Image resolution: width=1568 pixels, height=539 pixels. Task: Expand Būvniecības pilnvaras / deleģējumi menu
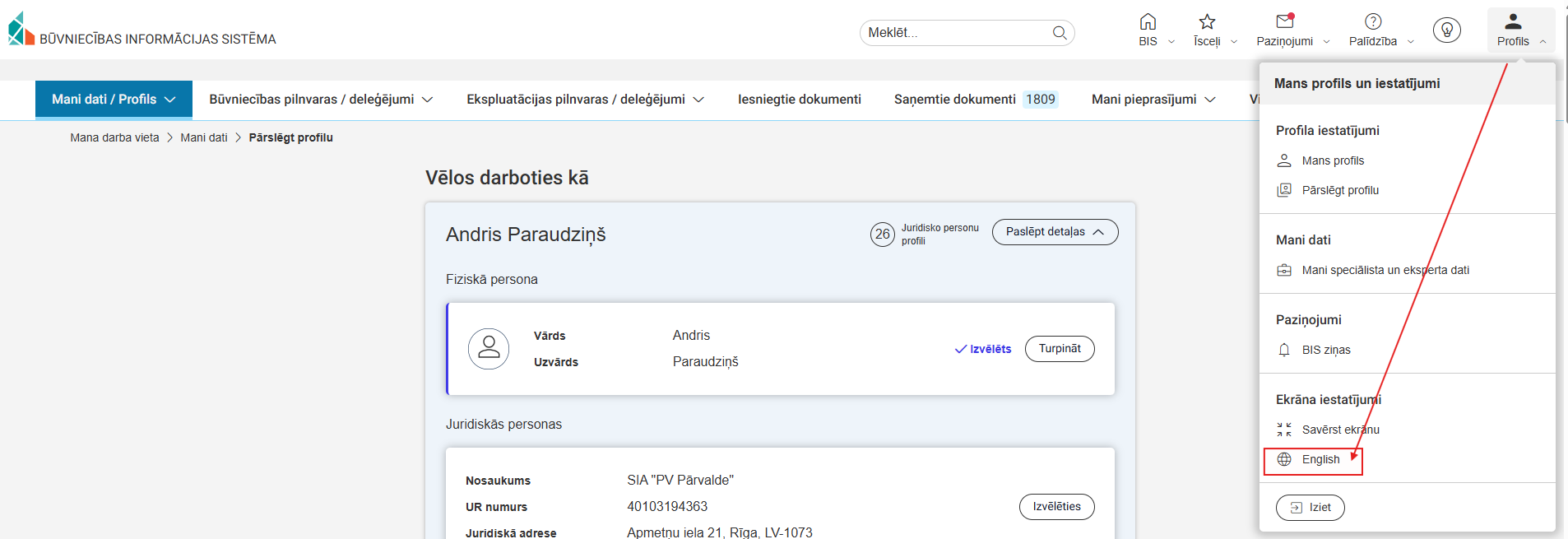(321, 100)
